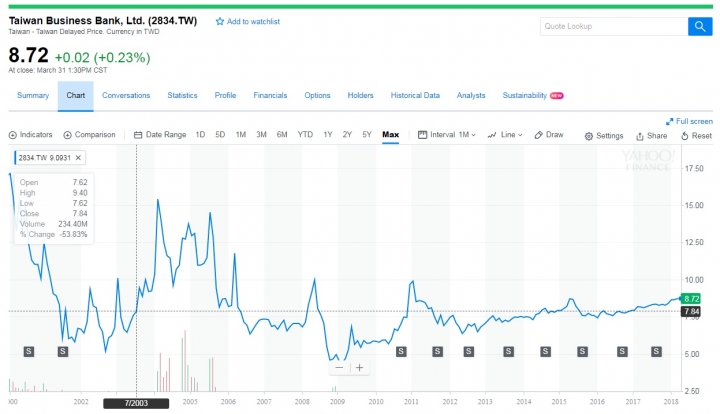Click the Full screen expand icon
The width and height of the screenshot is (720, 414).
point(669,122)
